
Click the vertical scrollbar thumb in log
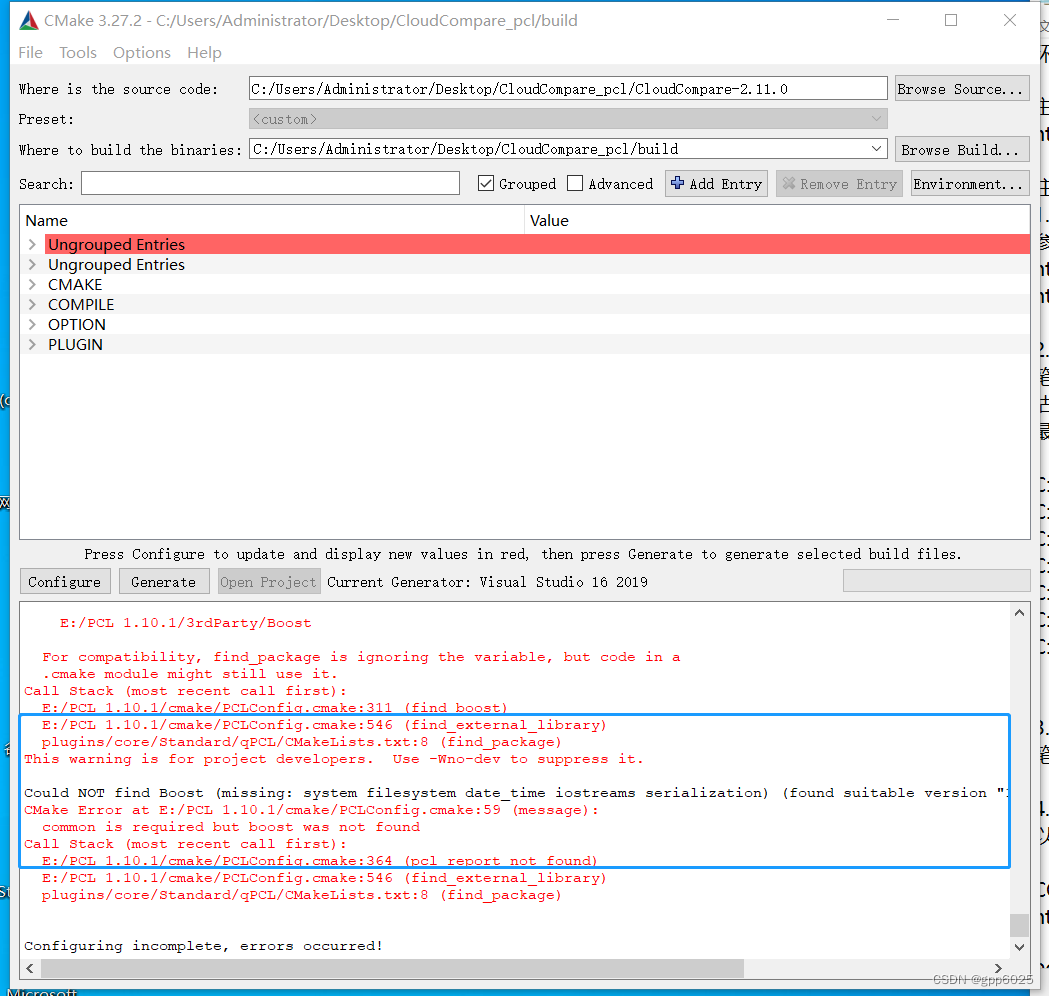click(x=1019, y=925)
